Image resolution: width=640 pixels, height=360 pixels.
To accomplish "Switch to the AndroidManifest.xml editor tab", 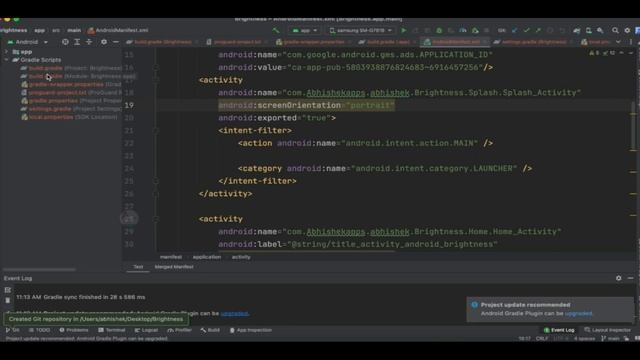I will pyautogui.click(x=455, y=42).
